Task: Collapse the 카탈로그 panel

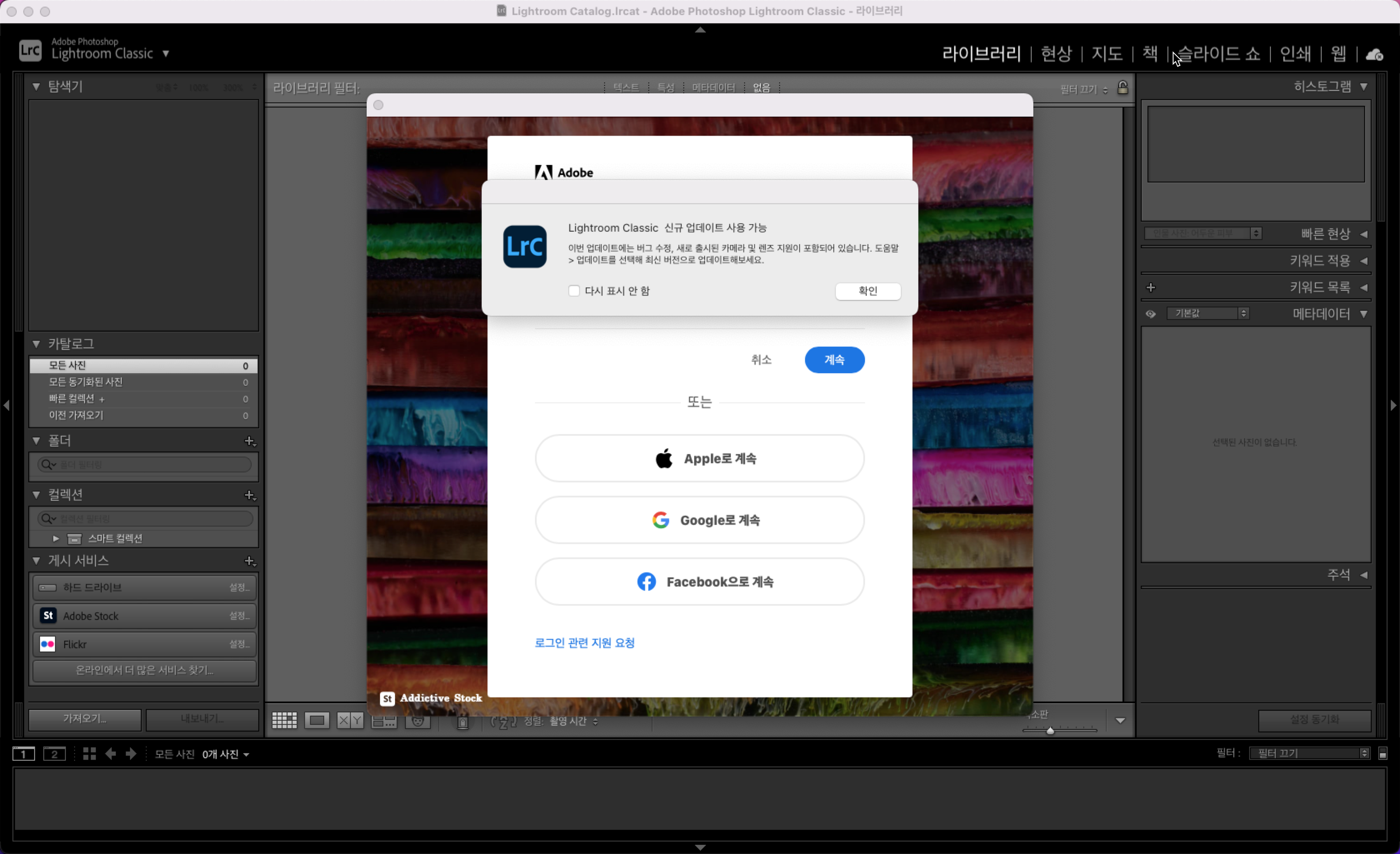Action: 36,344
